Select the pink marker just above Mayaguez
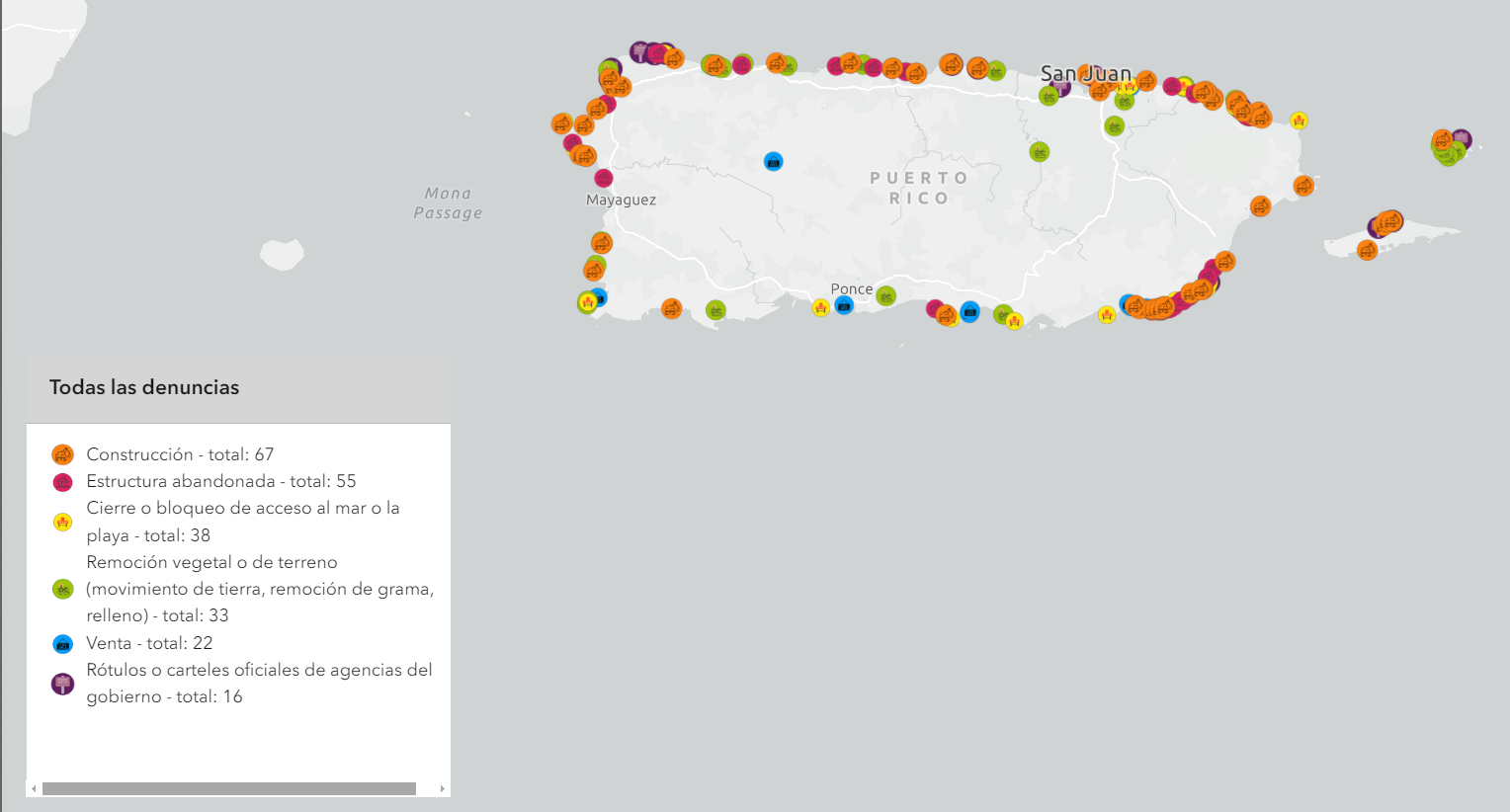The height and width of the screenshot is (812, 1510). (604, 178)
